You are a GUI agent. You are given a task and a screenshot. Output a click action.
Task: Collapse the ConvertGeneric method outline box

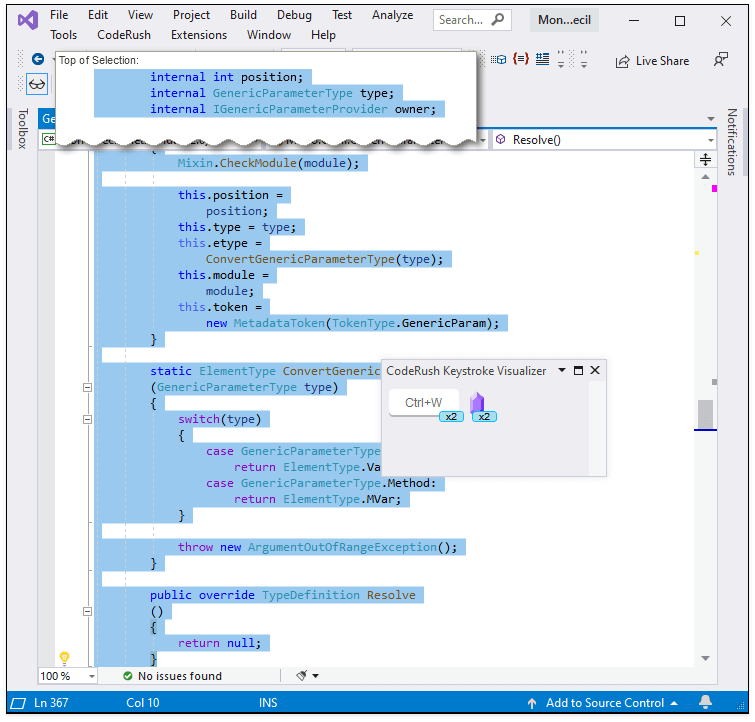point(87,387)
